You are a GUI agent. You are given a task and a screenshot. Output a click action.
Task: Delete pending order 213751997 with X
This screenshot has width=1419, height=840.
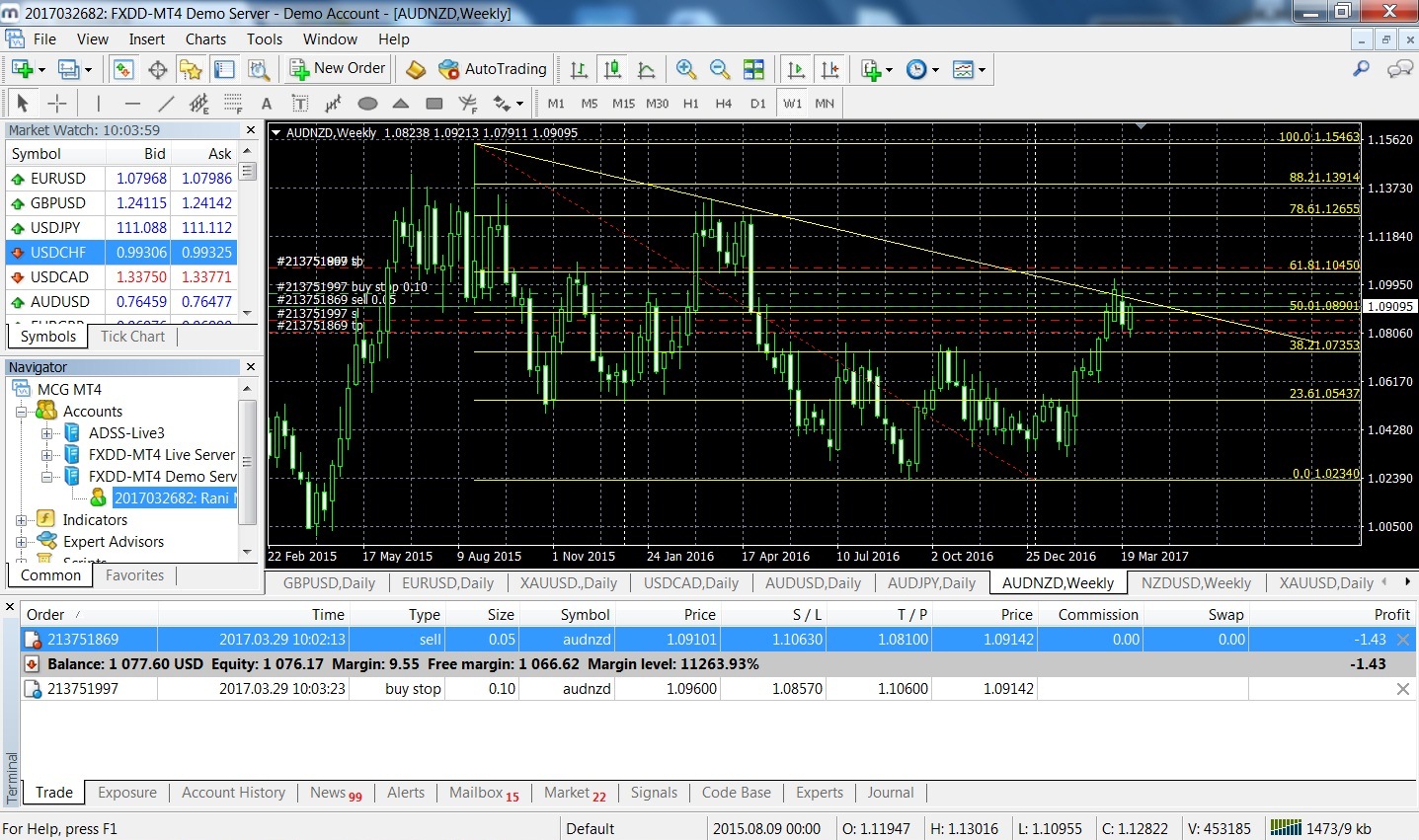pos(1402,689)
